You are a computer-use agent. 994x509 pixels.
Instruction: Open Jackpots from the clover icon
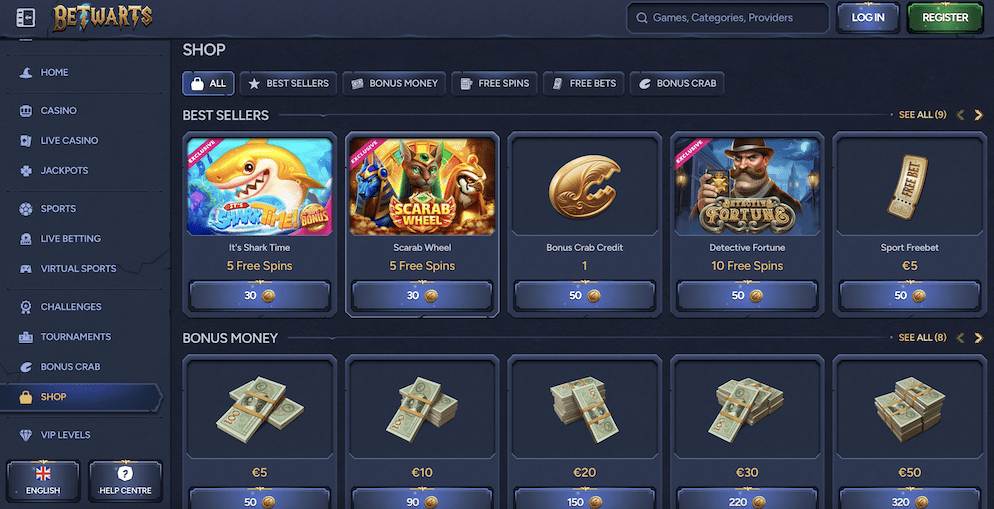coord(26,171)
